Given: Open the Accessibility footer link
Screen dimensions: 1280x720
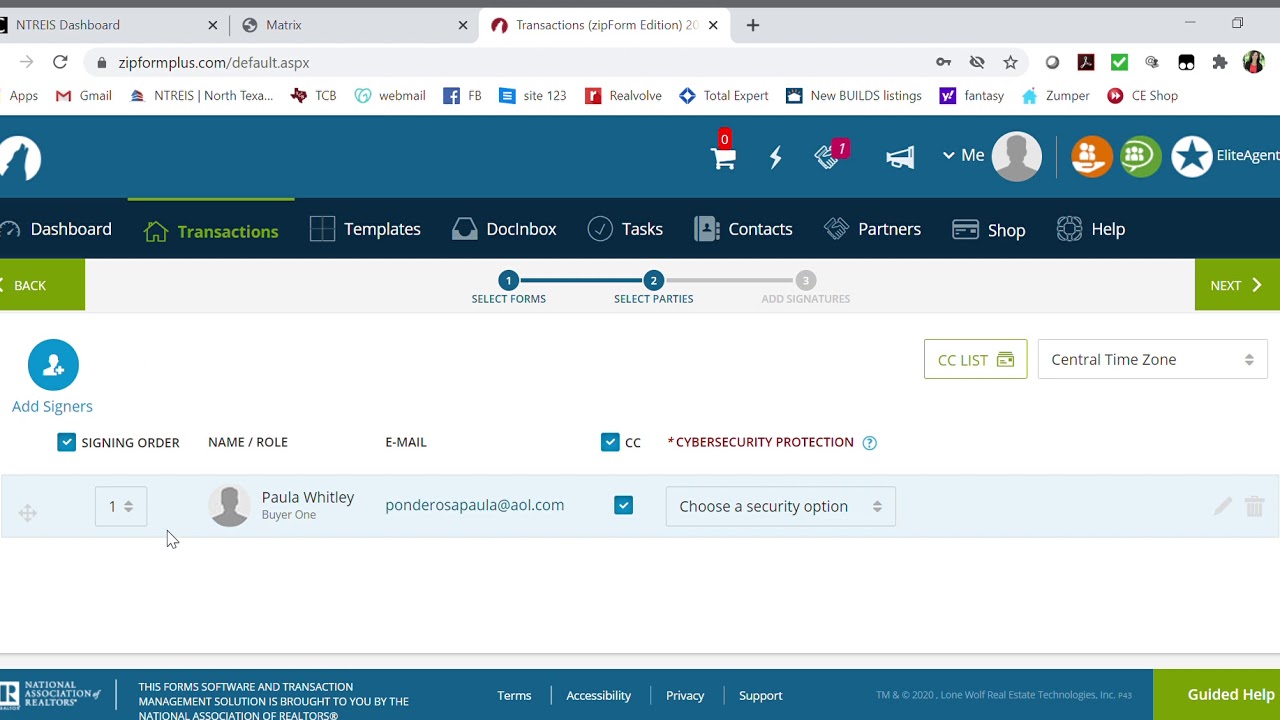Looking at the screenshot, I should (598, 695).
